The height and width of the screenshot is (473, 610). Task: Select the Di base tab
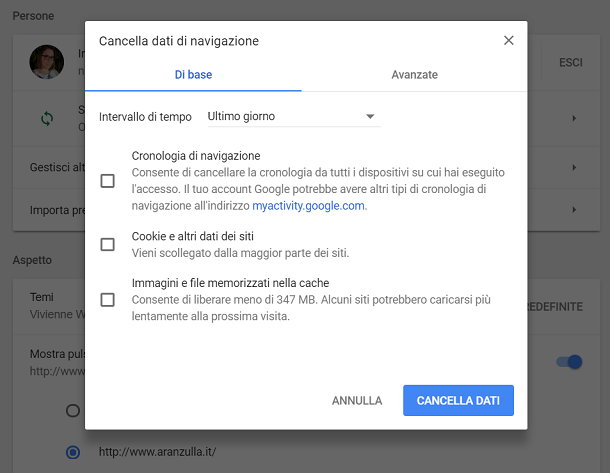[193, 75]
